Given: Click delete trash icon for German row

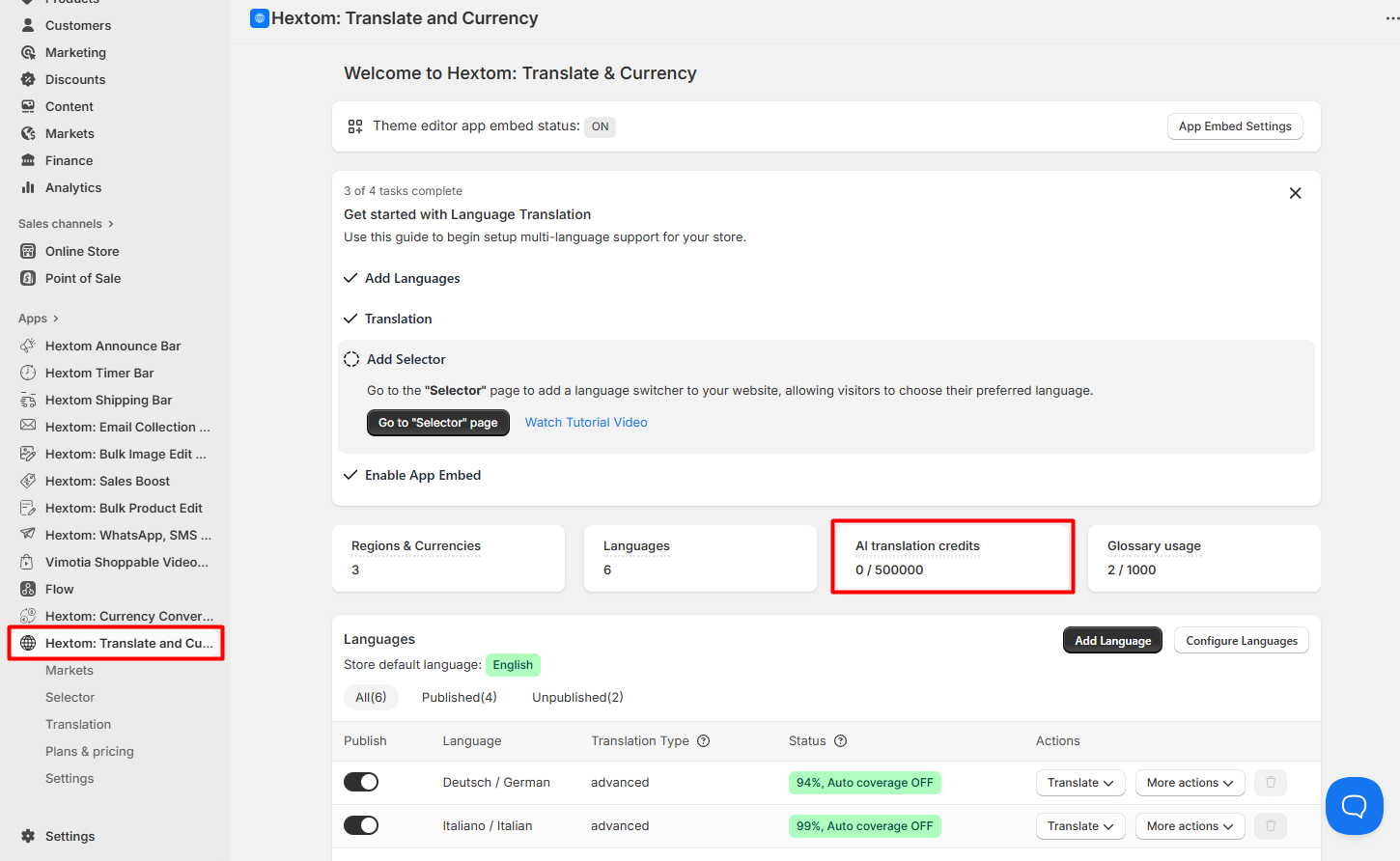Looking at the screenshot, I should 1271,783.
